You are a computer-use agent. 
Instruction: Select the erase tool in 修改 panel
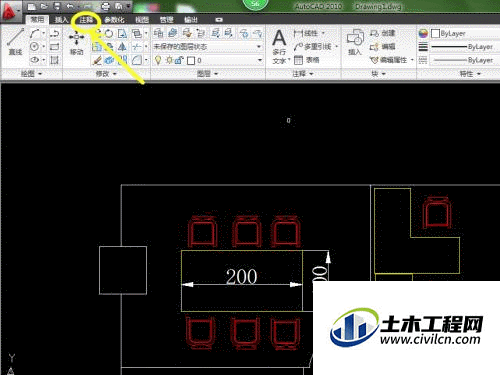(x=97, y=60)
